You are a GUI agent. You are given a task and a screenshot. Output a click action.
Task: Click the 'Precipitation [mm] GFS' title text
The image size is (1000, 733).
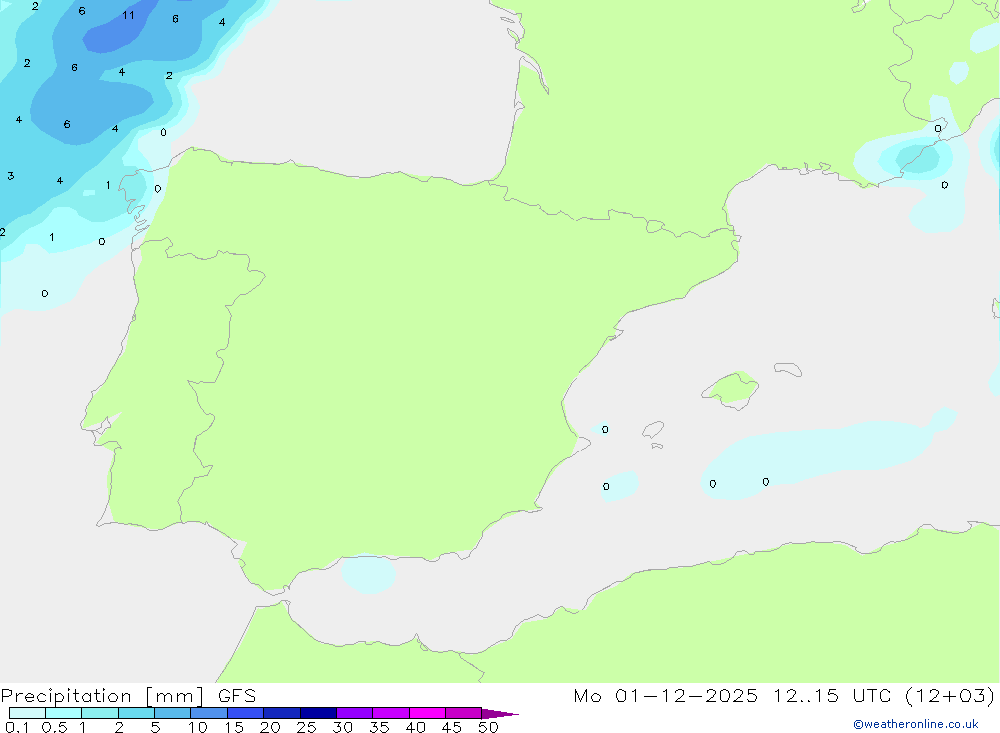pos(128,696)
